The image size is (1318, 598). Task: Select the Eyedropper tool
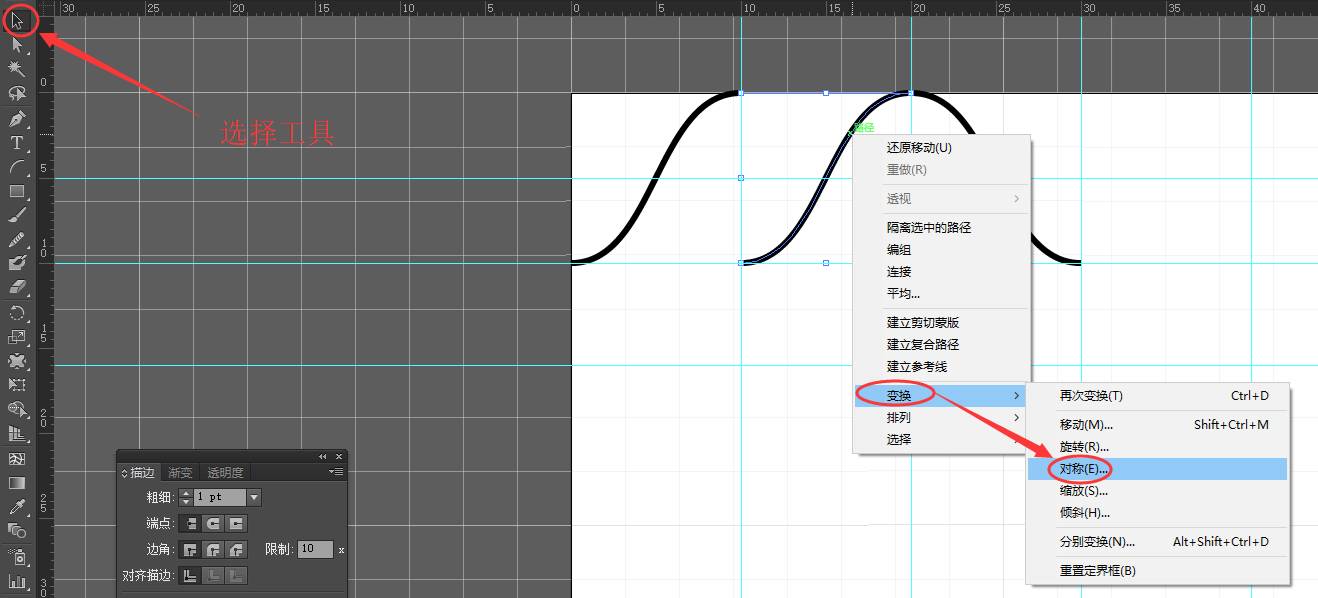17,507
